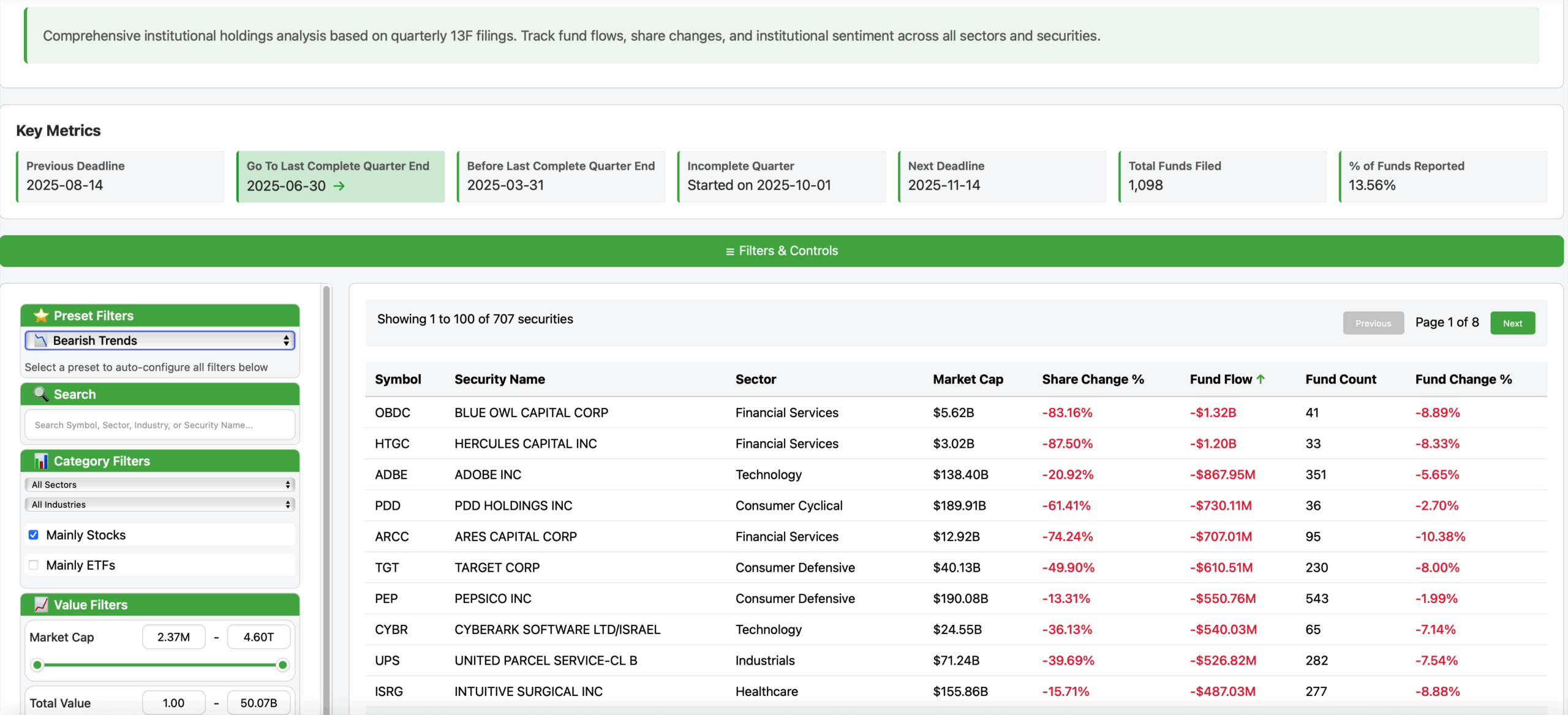
Task: Click the hamburger icon in Filters & Controls
Action: (729, 251)
